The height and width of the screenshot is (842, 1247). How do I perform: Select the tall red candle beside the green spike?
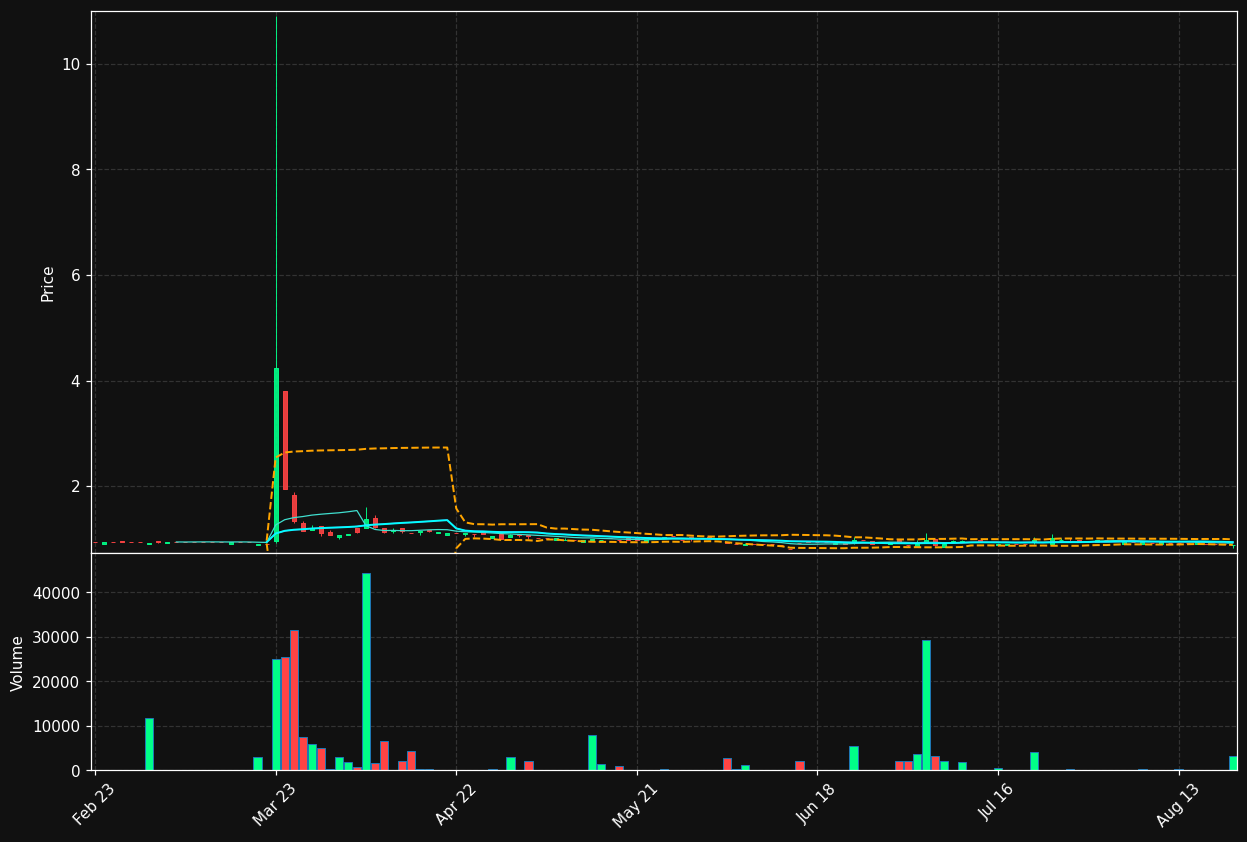tap(285, 440)
